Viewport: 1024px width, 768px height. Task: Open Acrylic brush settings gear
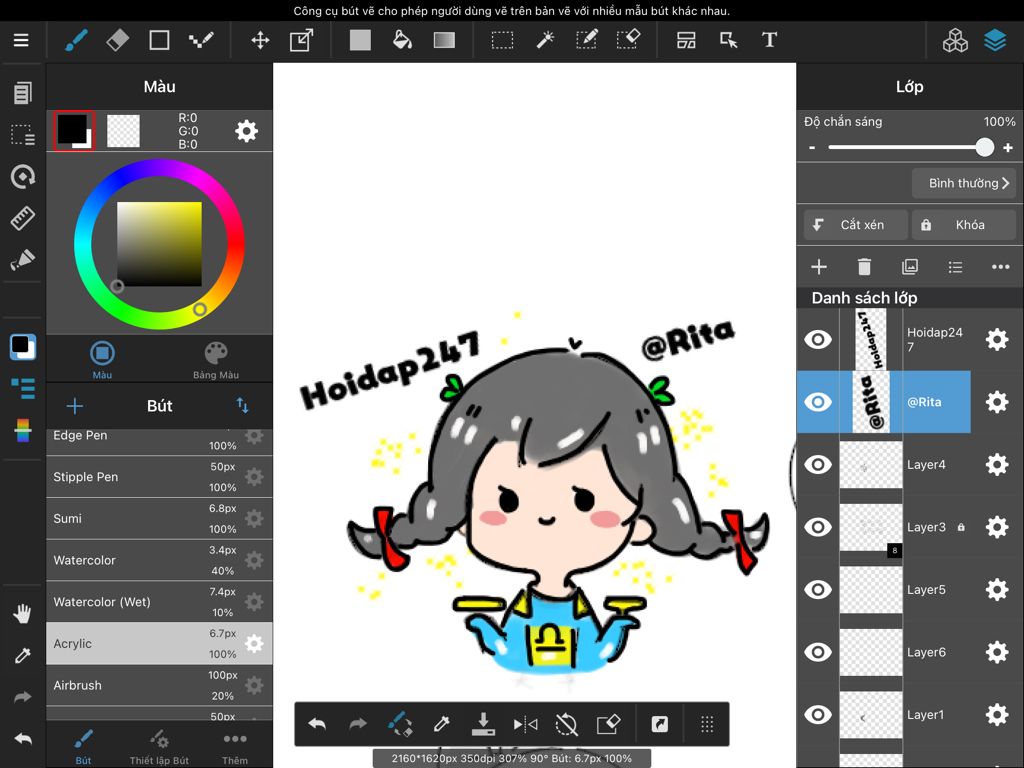click(254, 644)
